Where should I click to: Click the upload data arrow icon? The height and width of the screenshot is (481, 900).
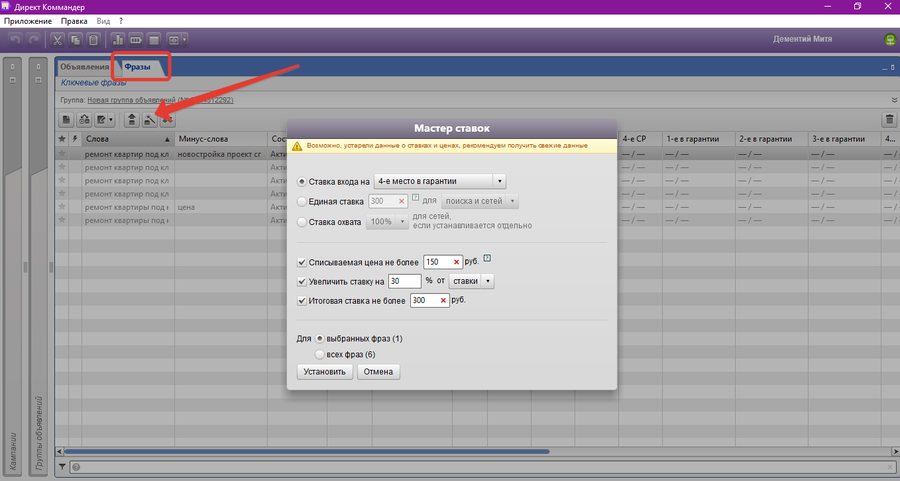click(x=132, y=120)
